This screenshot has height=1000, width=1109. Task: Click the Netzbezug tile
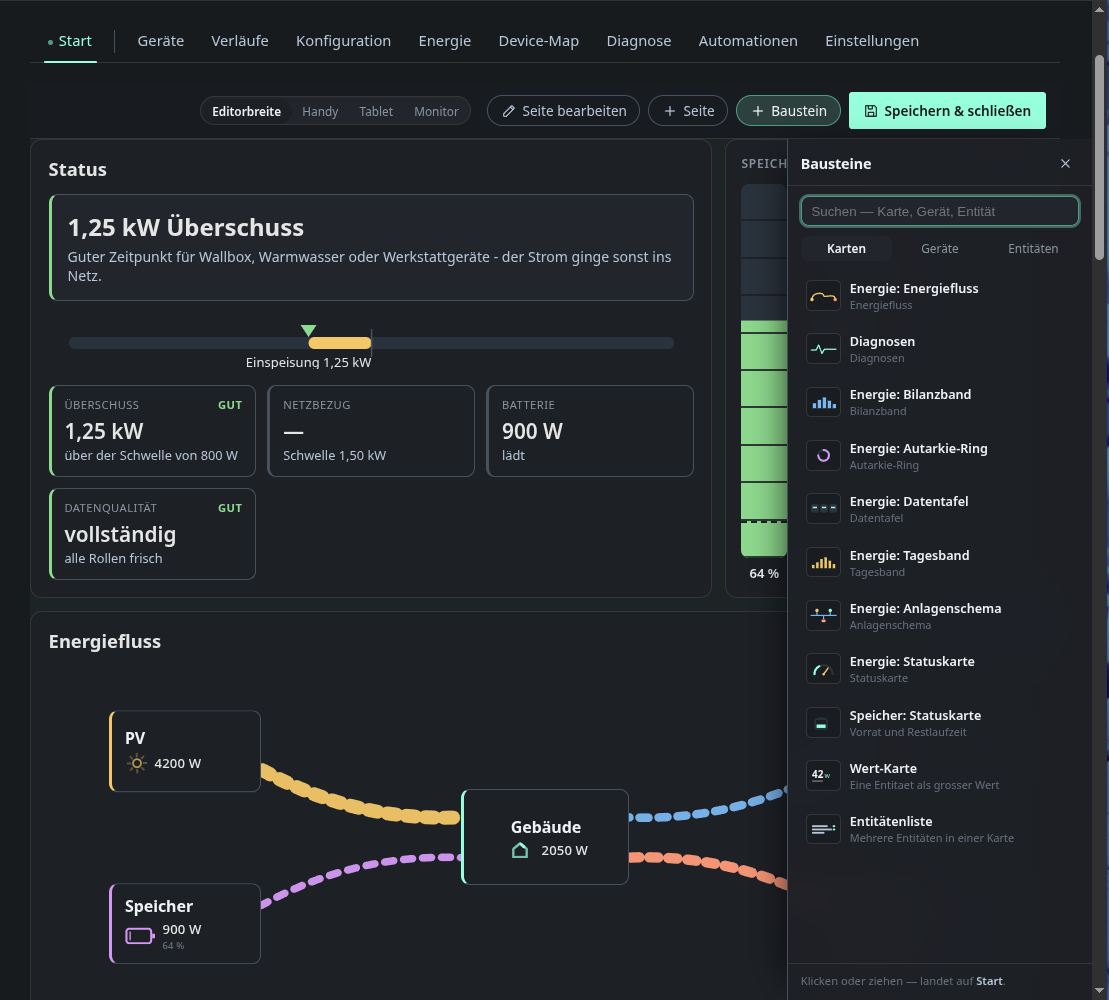[x=371, y=431]
